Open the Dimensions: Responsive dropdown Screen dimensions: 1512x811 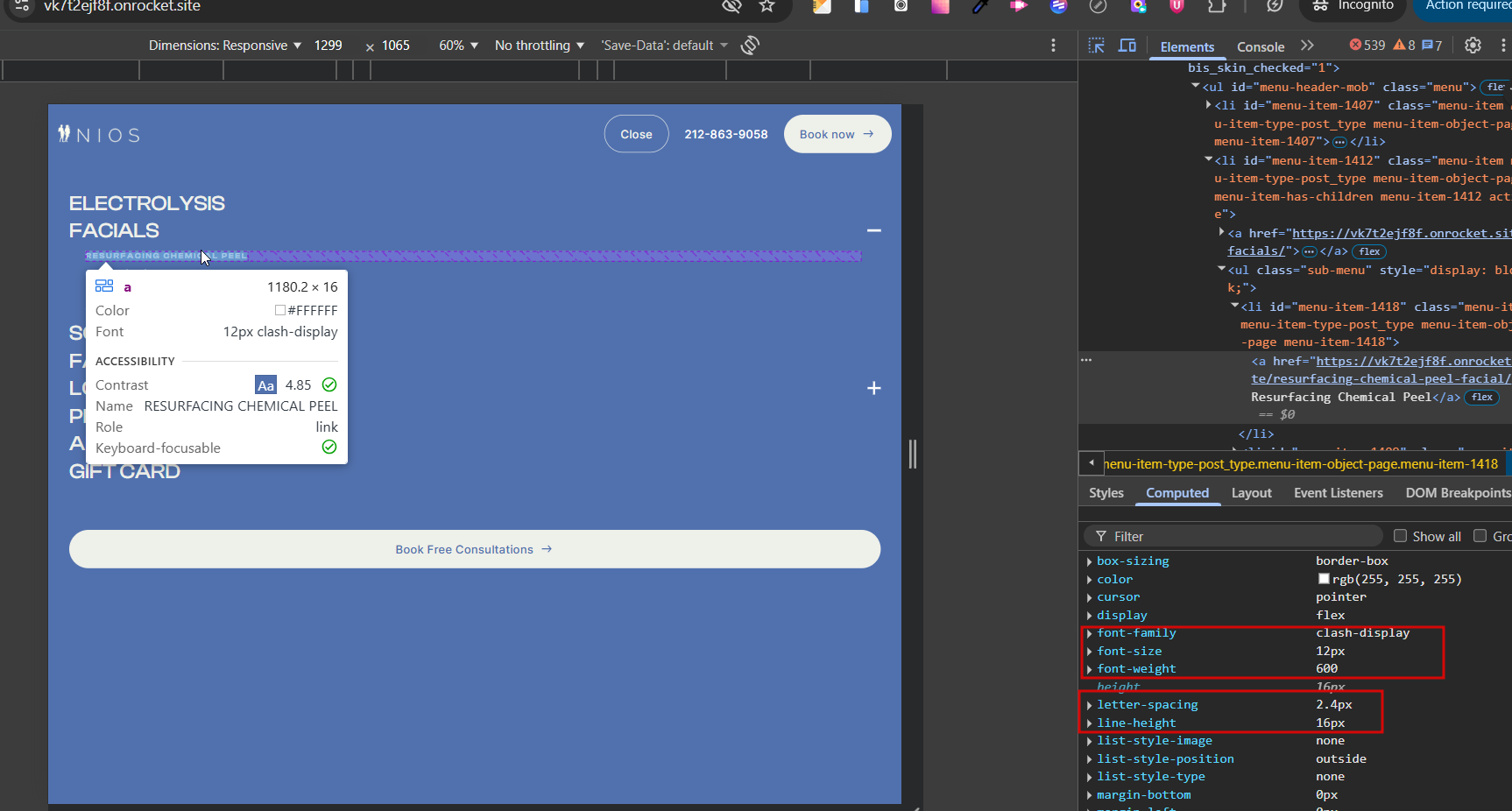224,46
